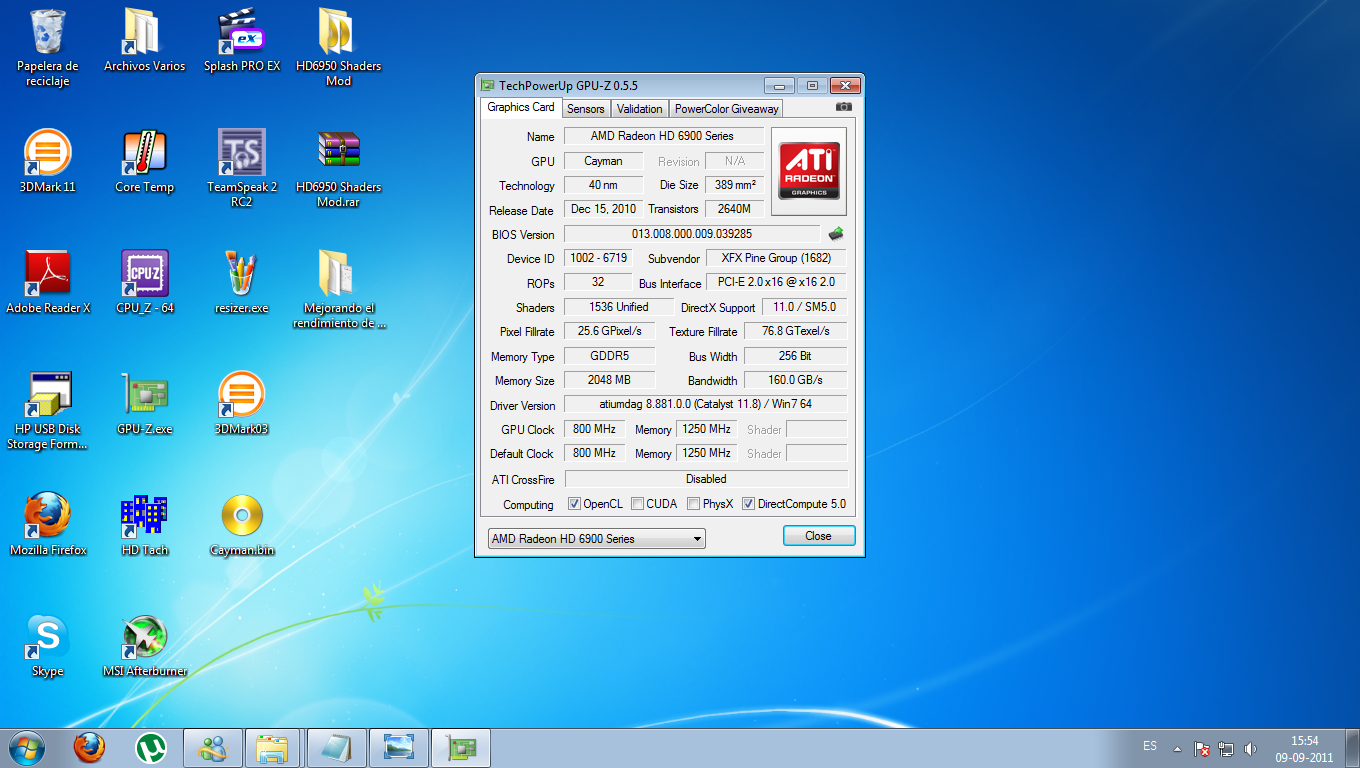This screenshot has width=1360, height=768.
Task: Open the Mejorando el rendimiento folder
Action: [x=338, y=274]
